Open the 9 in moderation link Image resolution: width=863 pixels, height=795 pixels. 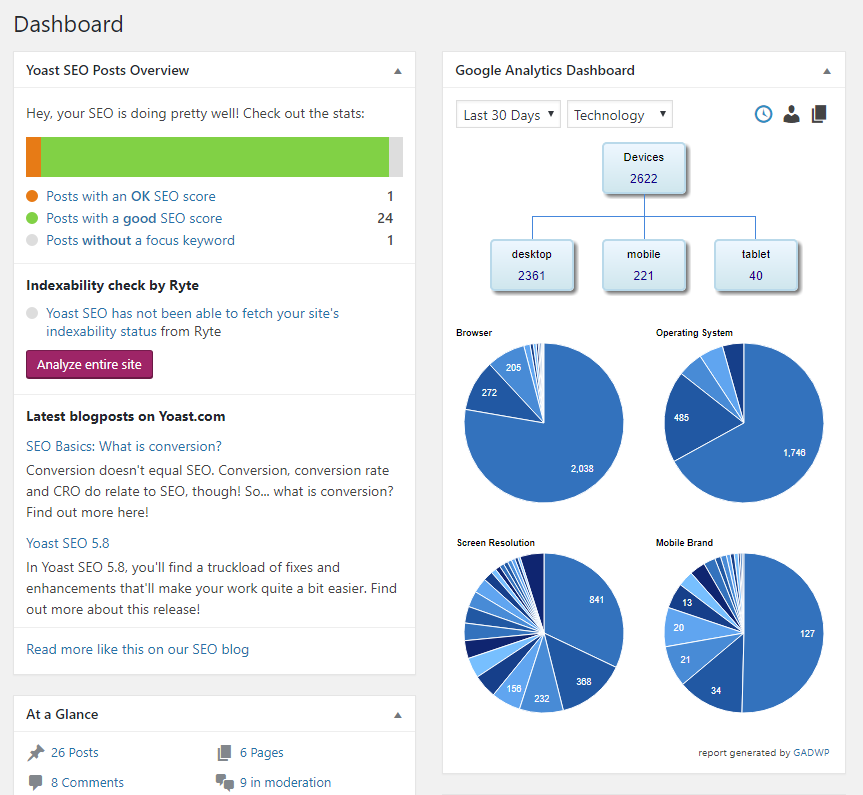(x=285, y=782)
